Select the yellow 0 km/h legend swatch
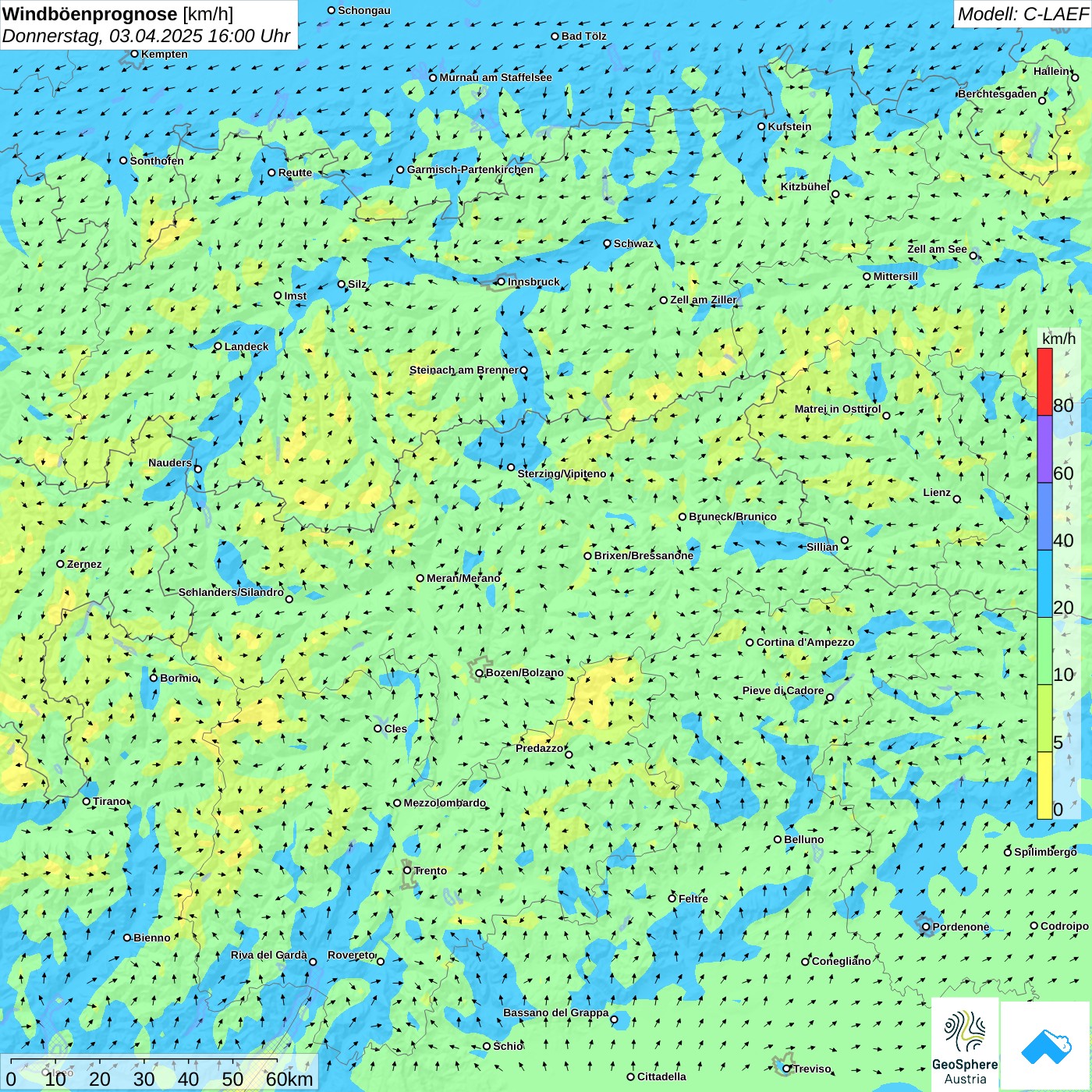The image size is (1092, 1092). 1044,785
